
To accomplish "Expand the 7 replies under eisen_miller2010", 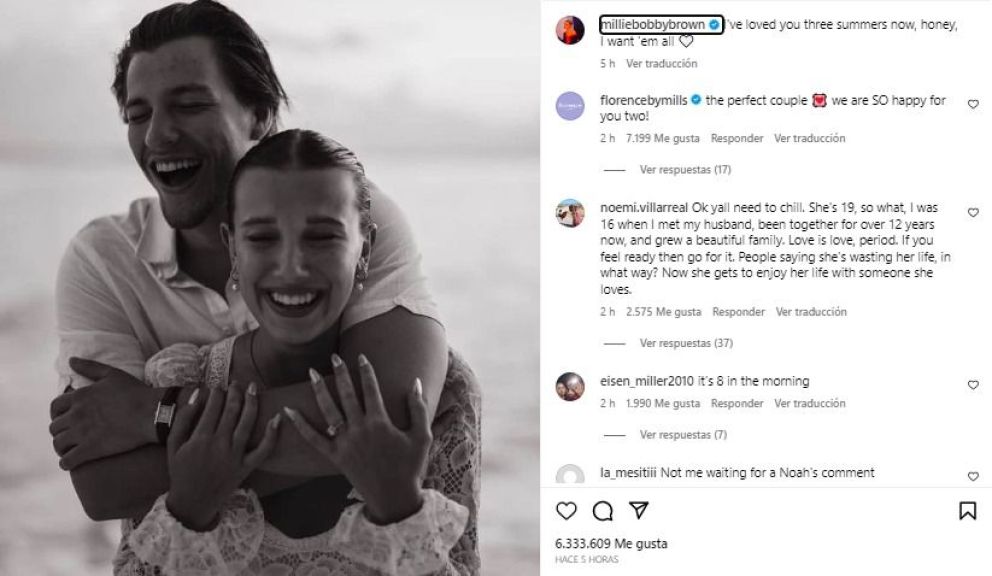I will (683, 435).
